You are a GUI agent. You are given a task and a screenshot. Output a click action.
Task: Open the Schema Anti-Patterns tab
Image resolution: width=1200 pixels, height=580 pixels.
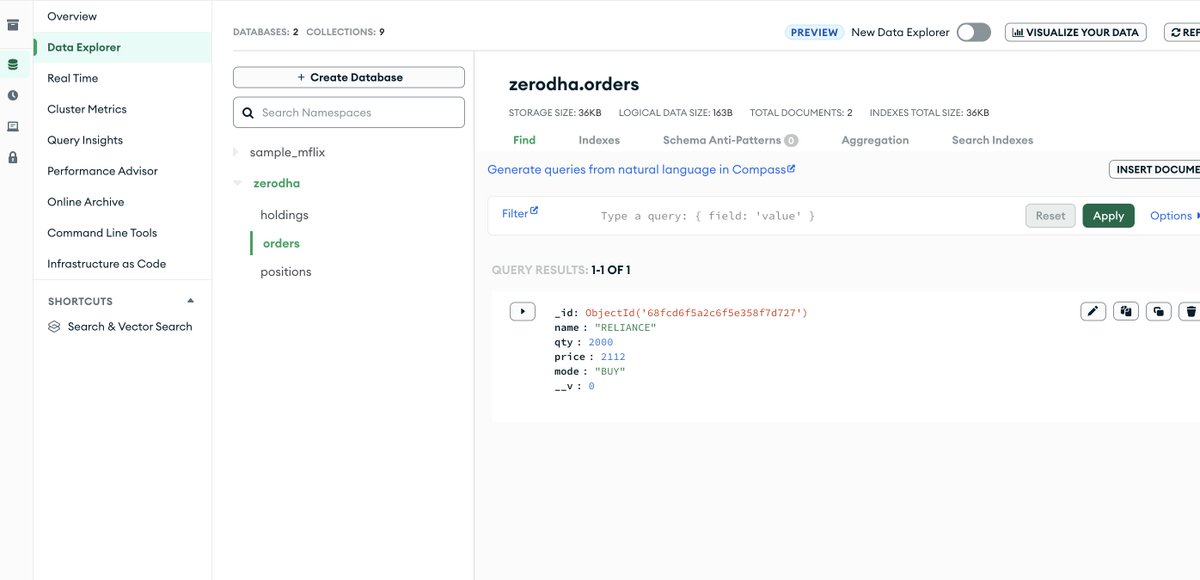(730, 140)
